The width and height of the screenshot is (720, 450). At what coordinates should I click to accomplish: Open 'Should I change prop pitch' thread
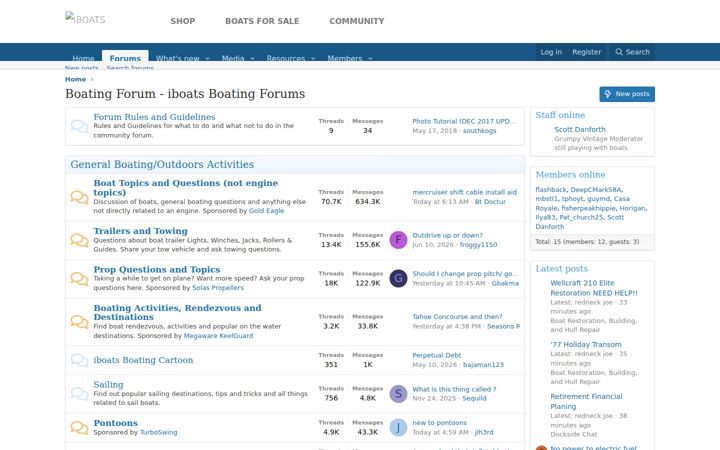tap(465, 274)
